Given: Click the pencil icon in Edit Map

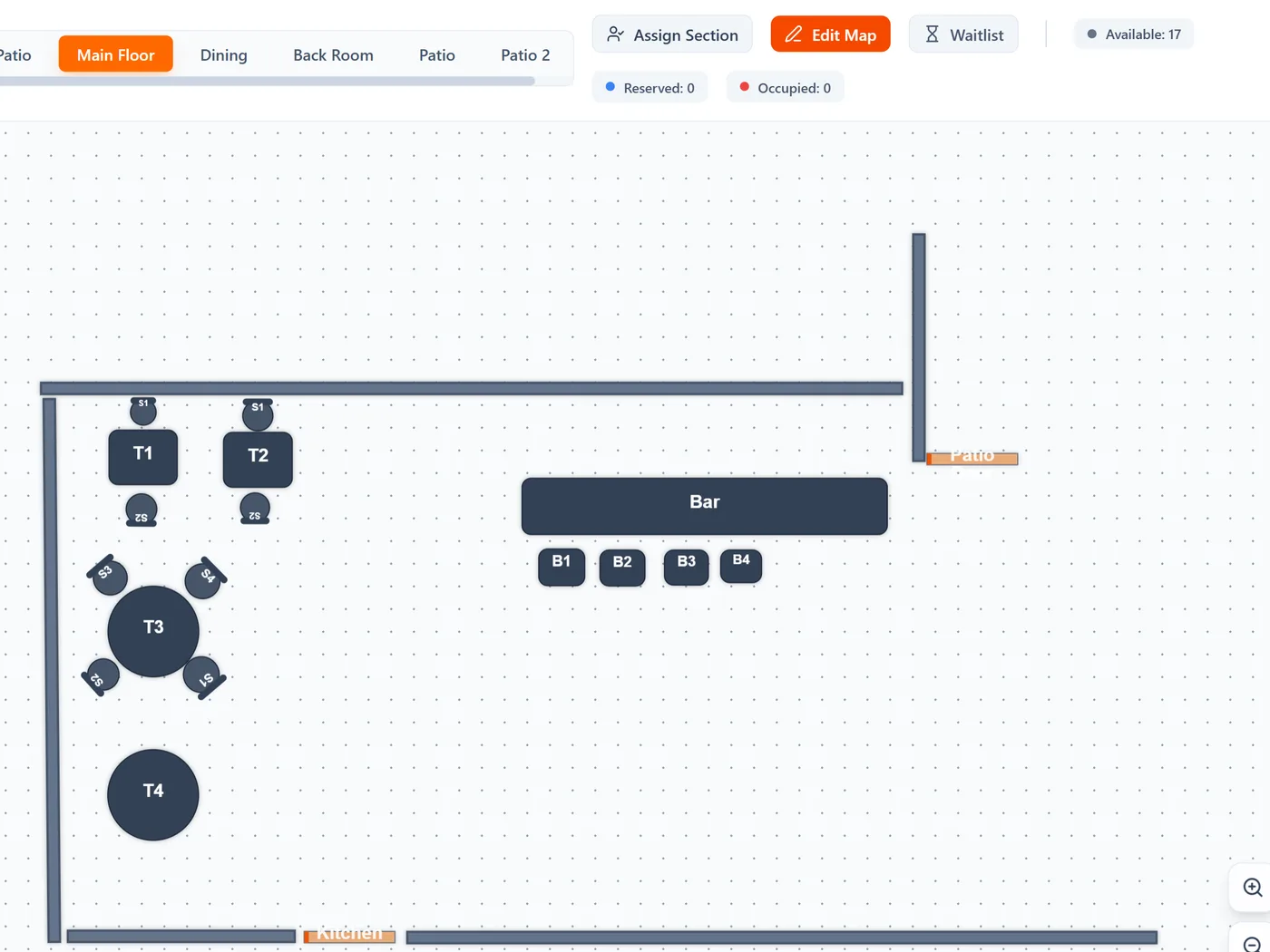Looking at the screenshot, I should (x=793, y=34).
